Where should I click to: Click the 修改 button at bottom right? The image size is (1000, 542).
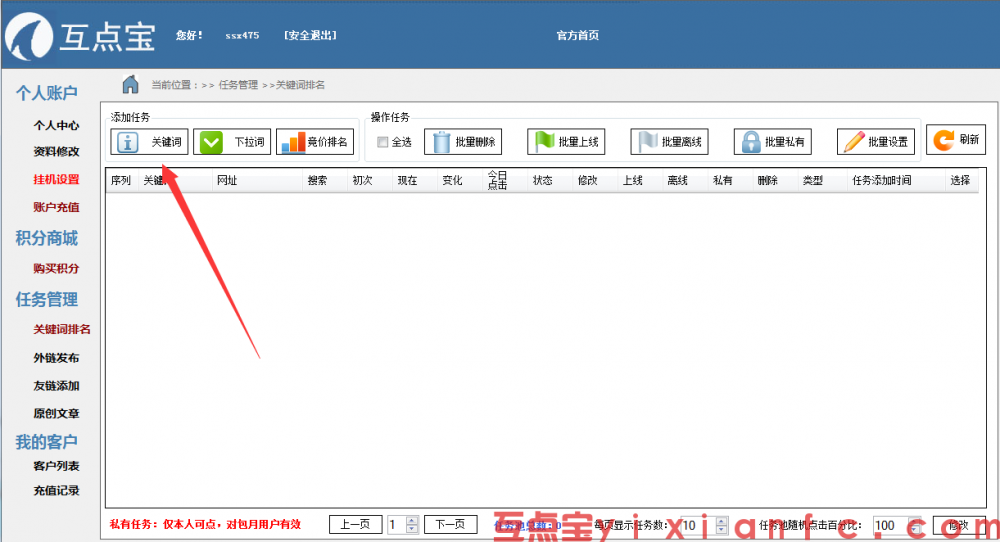pyautogui.click(x=959, y=525)
